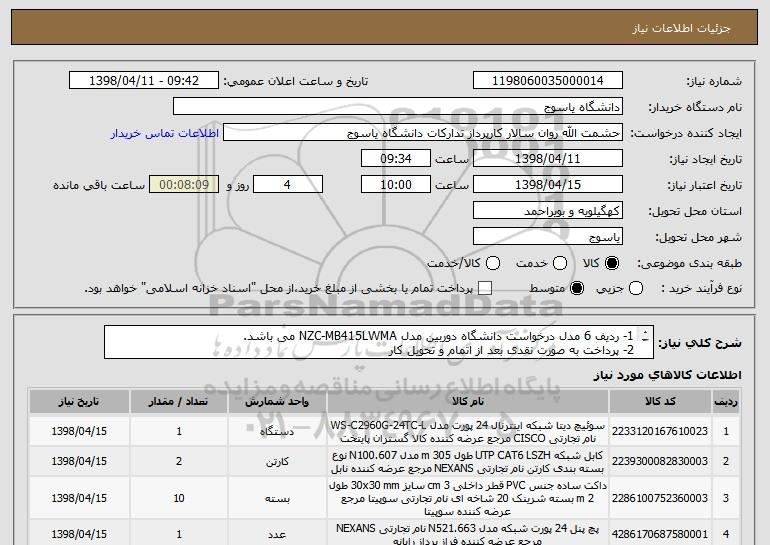Click the delivery province field کهگیلویه و بویراحمد
The image size is (770, 545).
coord(548,211)
